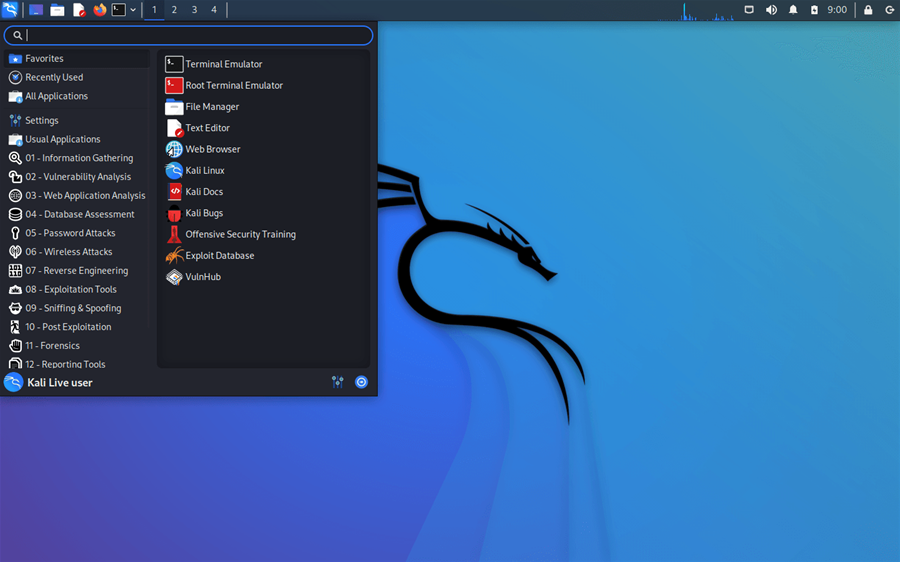Open 09 - Sniffing & Spoofing category

(77, 308)
